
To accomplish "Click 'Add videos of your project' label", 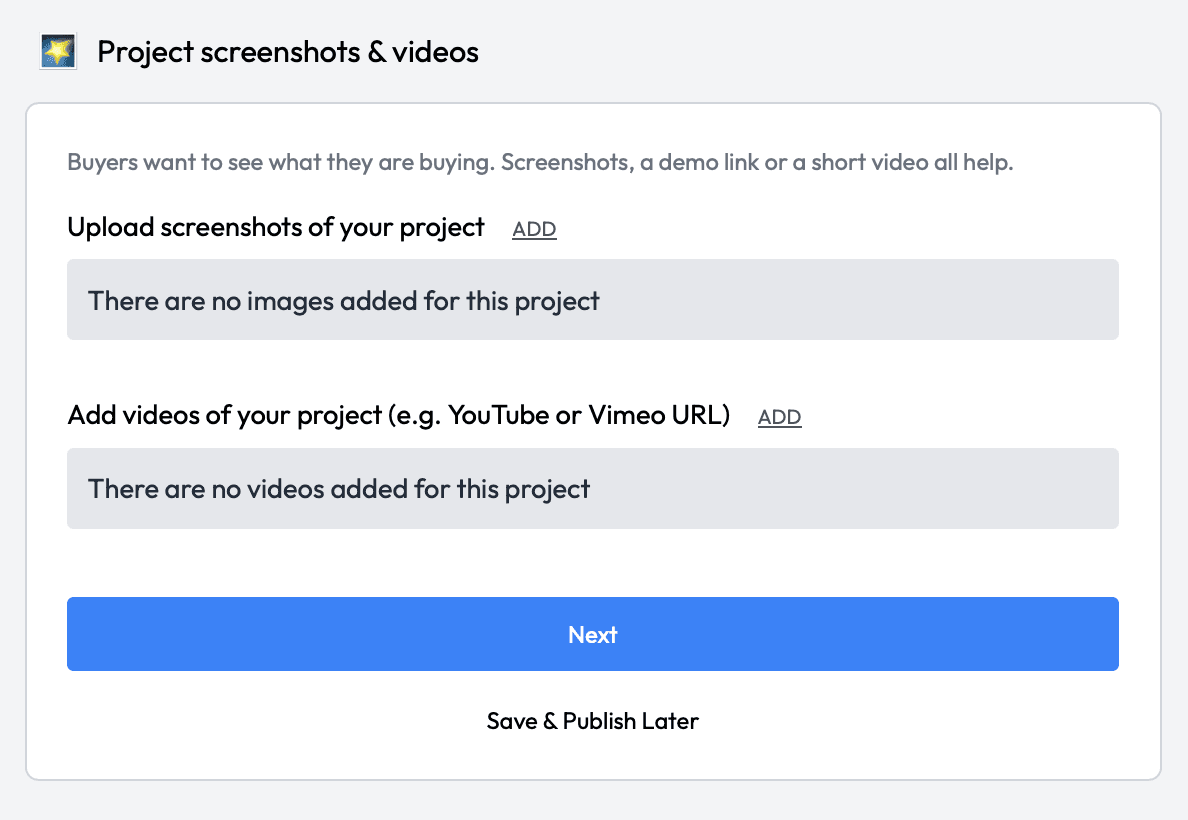I will tap(399, 415).
